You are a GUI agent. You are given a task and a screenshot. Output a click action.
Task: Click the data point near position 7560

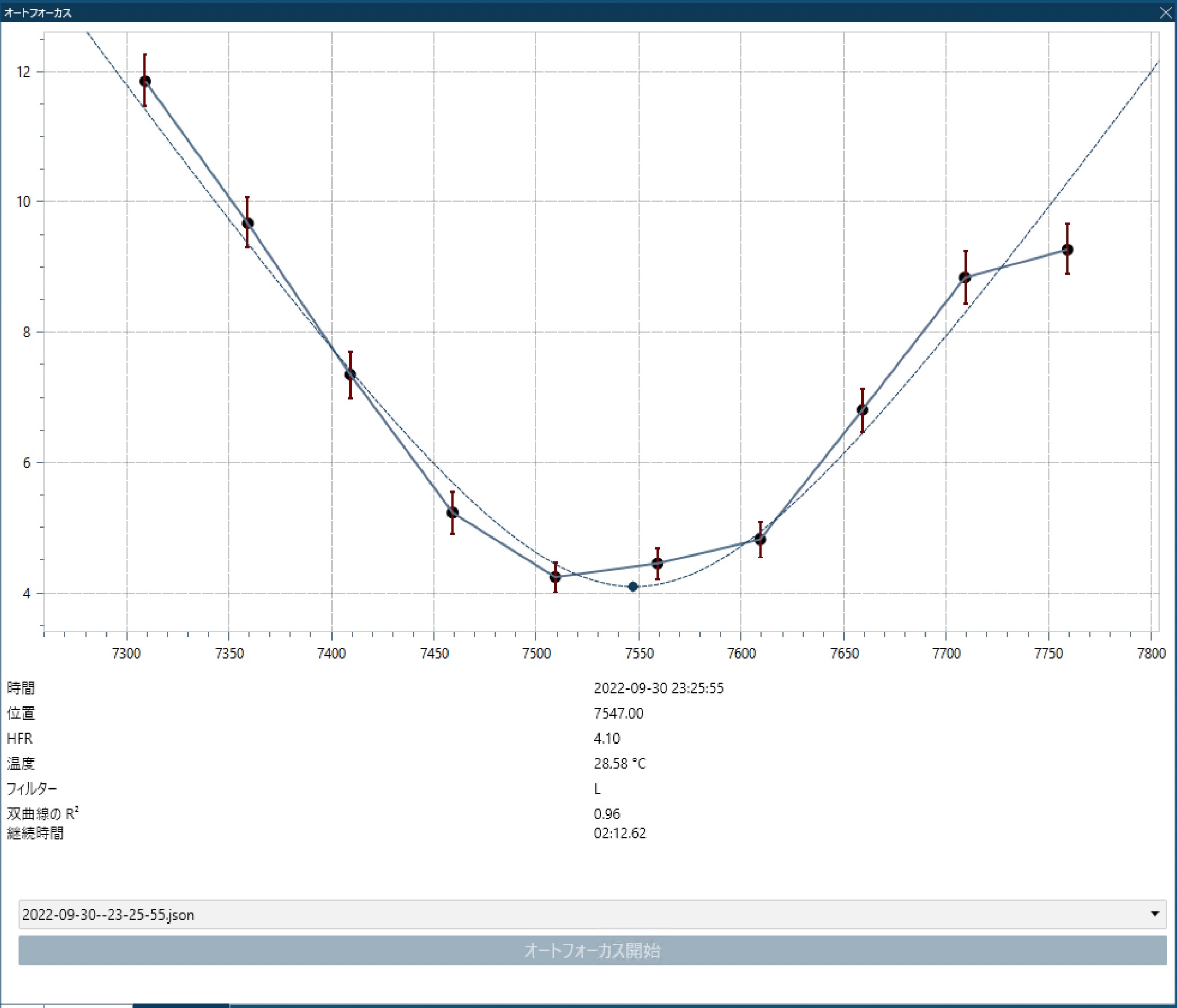click(x=657, y=564)
